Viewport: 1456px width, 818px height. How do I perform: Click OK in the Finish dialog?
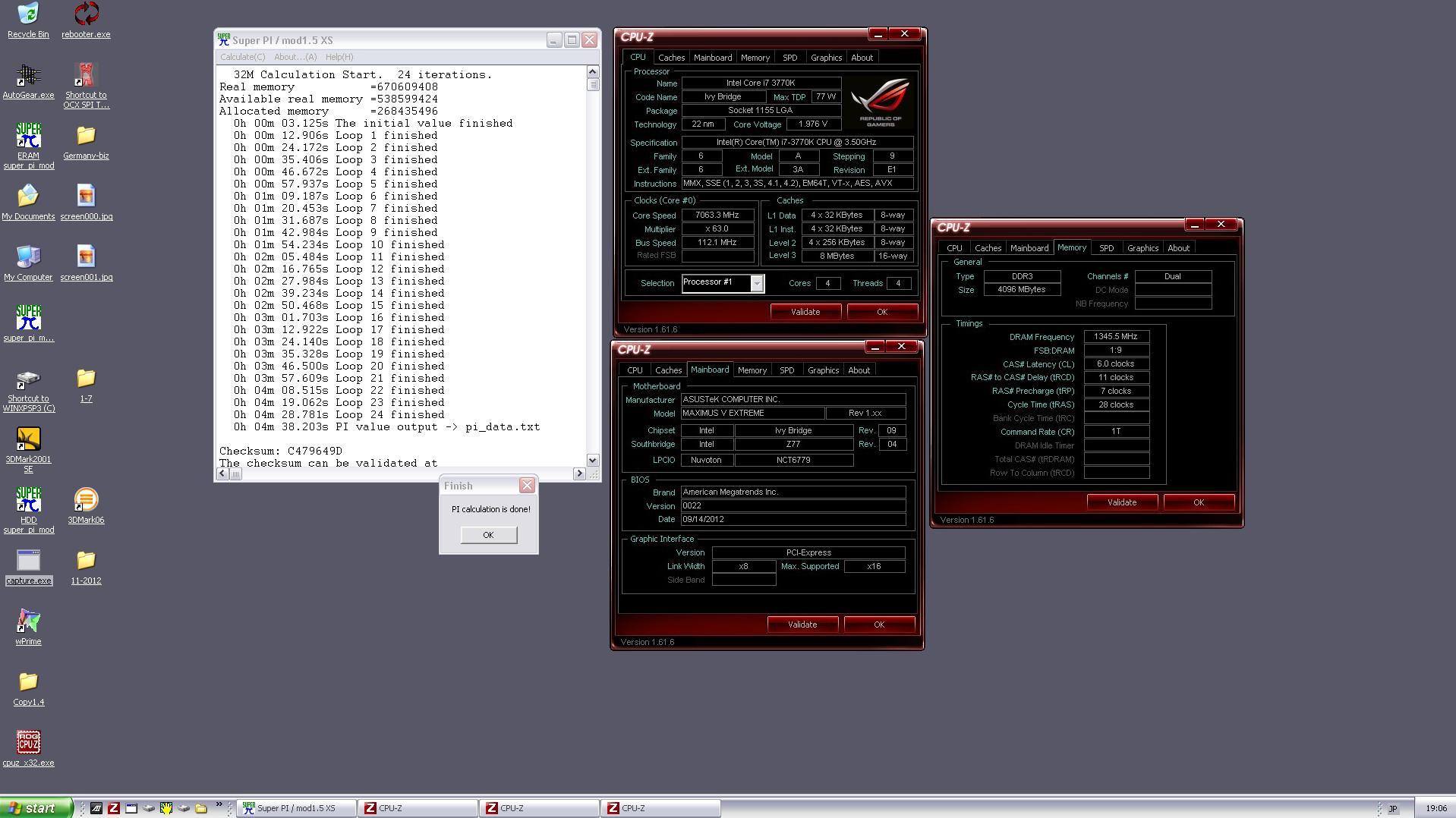[488, 535]
